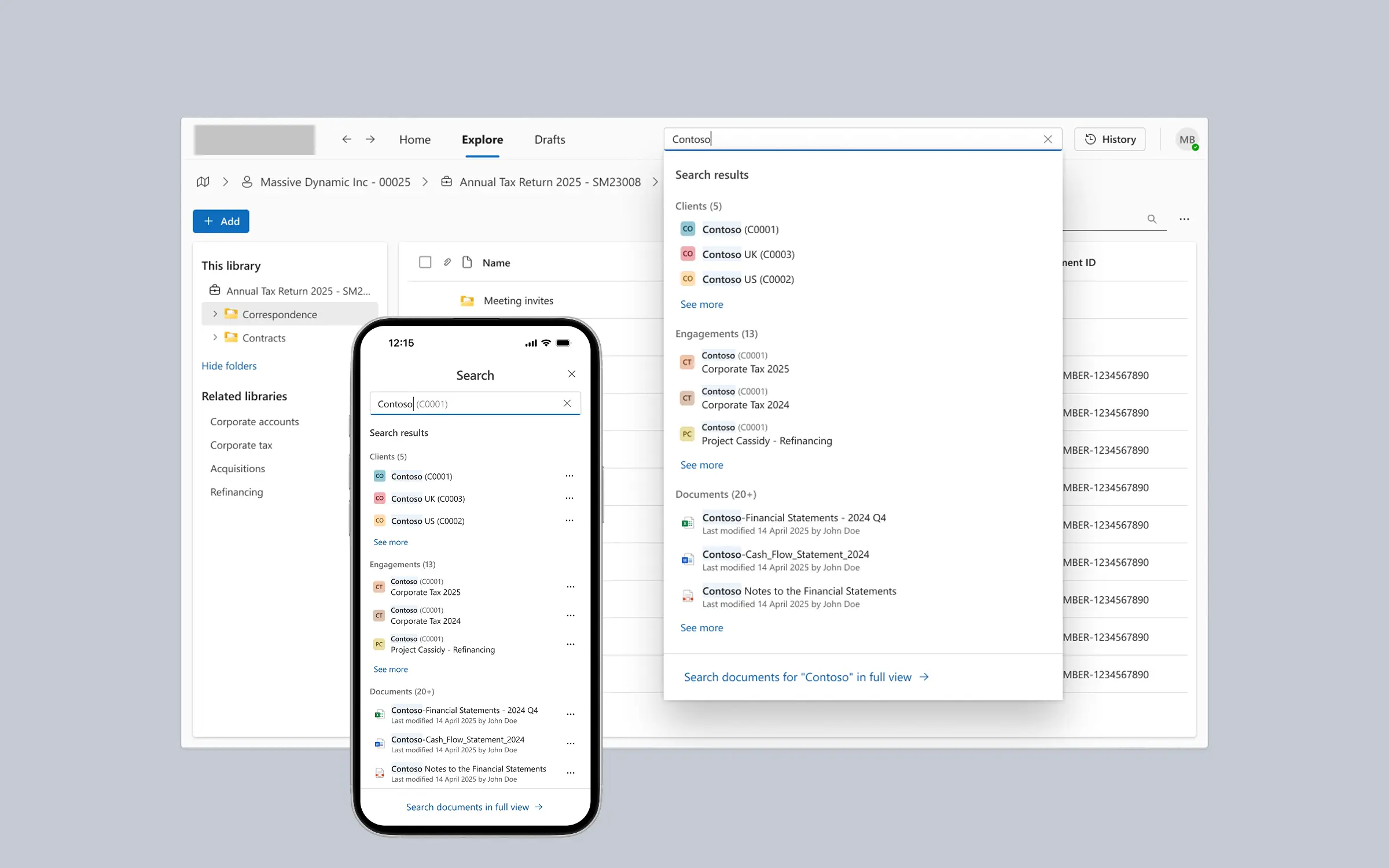Clear the desktop search box with X
1389x868 pixels.
coord(1048,139)
